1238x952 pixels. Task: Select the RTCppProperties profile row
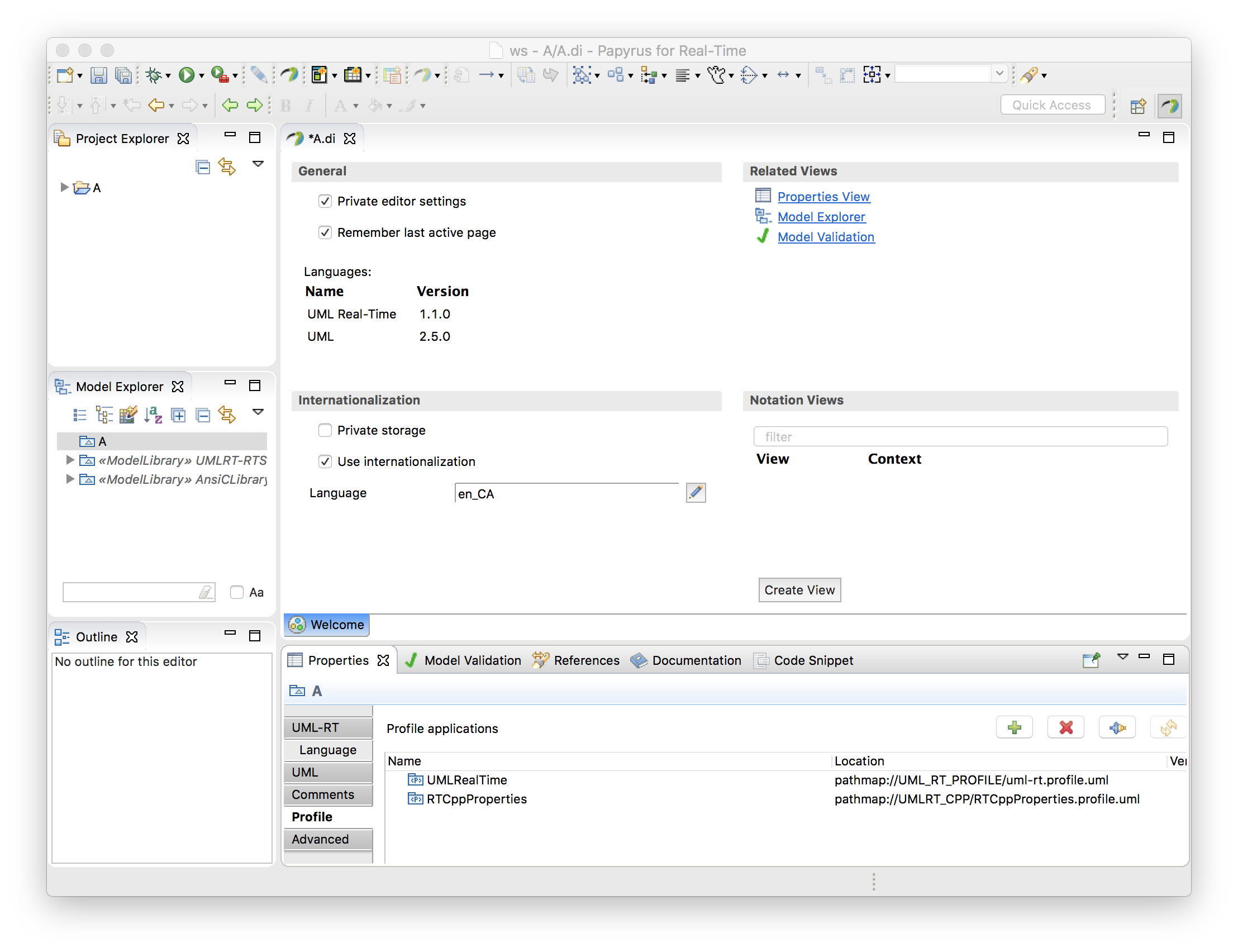[785, 799]
